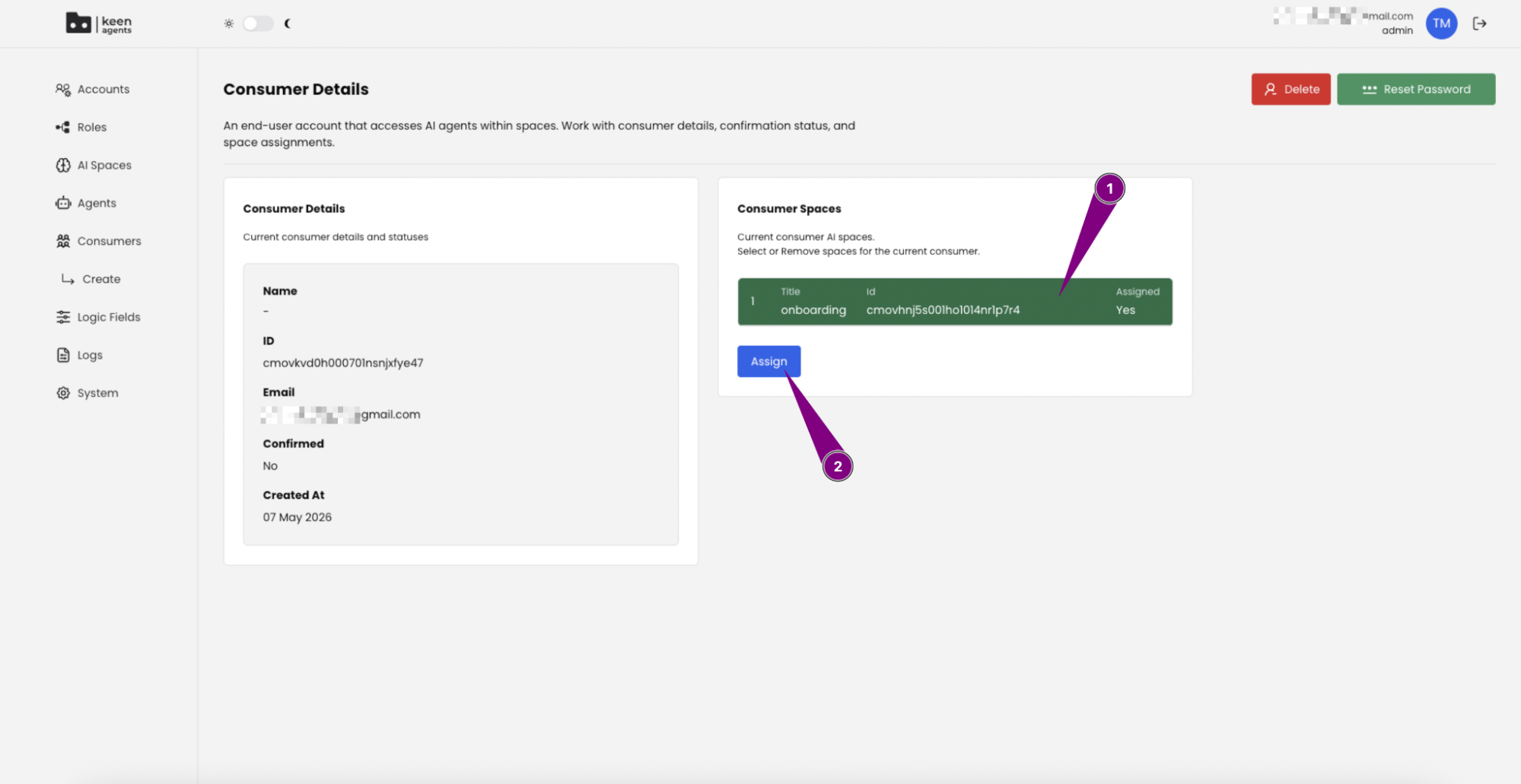Viewport: 1521px width, 784px height.
Task: Click the Logic Fields sliders icon
Action: point(63,317)
